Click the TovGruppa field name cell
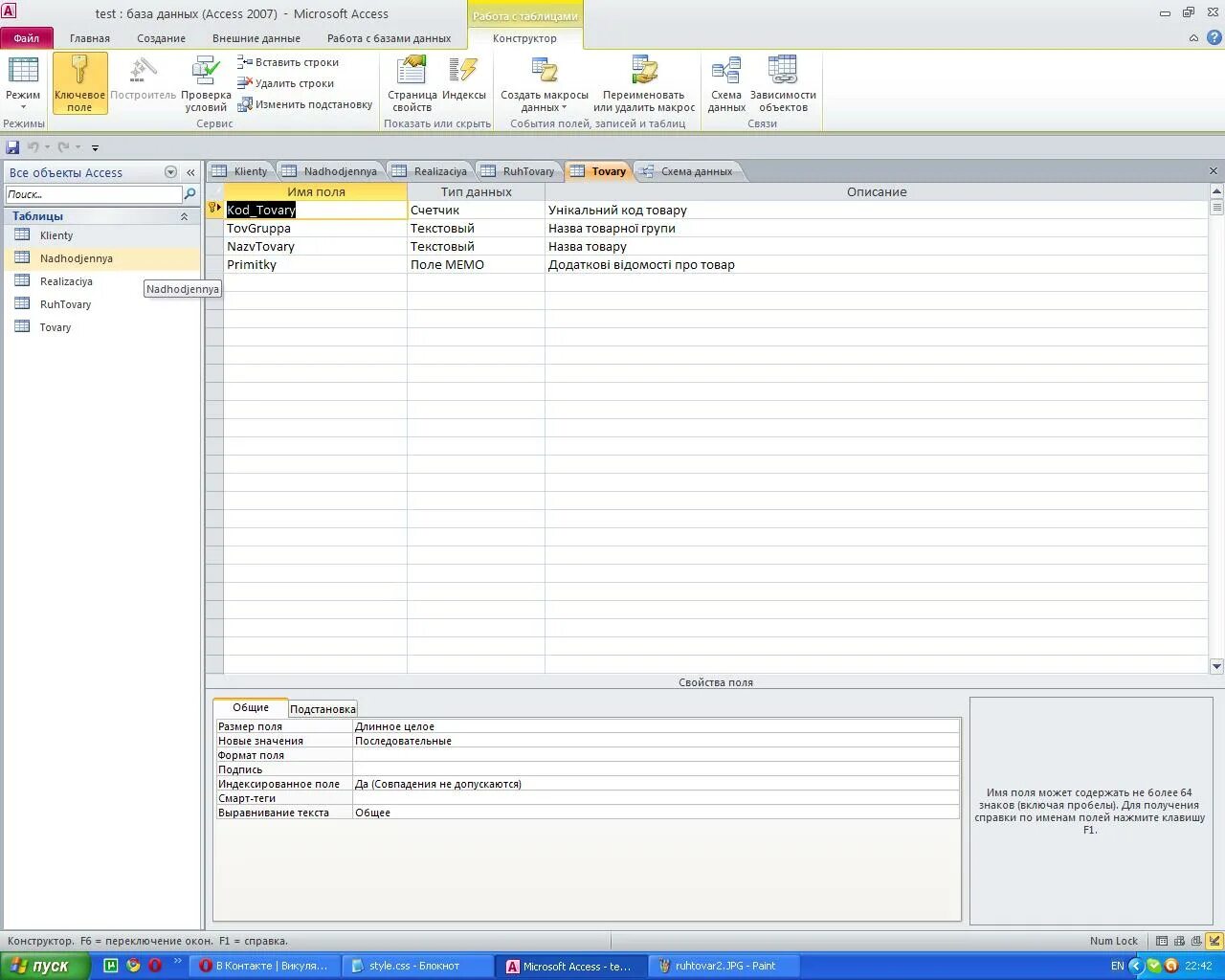 pos(315,228)
